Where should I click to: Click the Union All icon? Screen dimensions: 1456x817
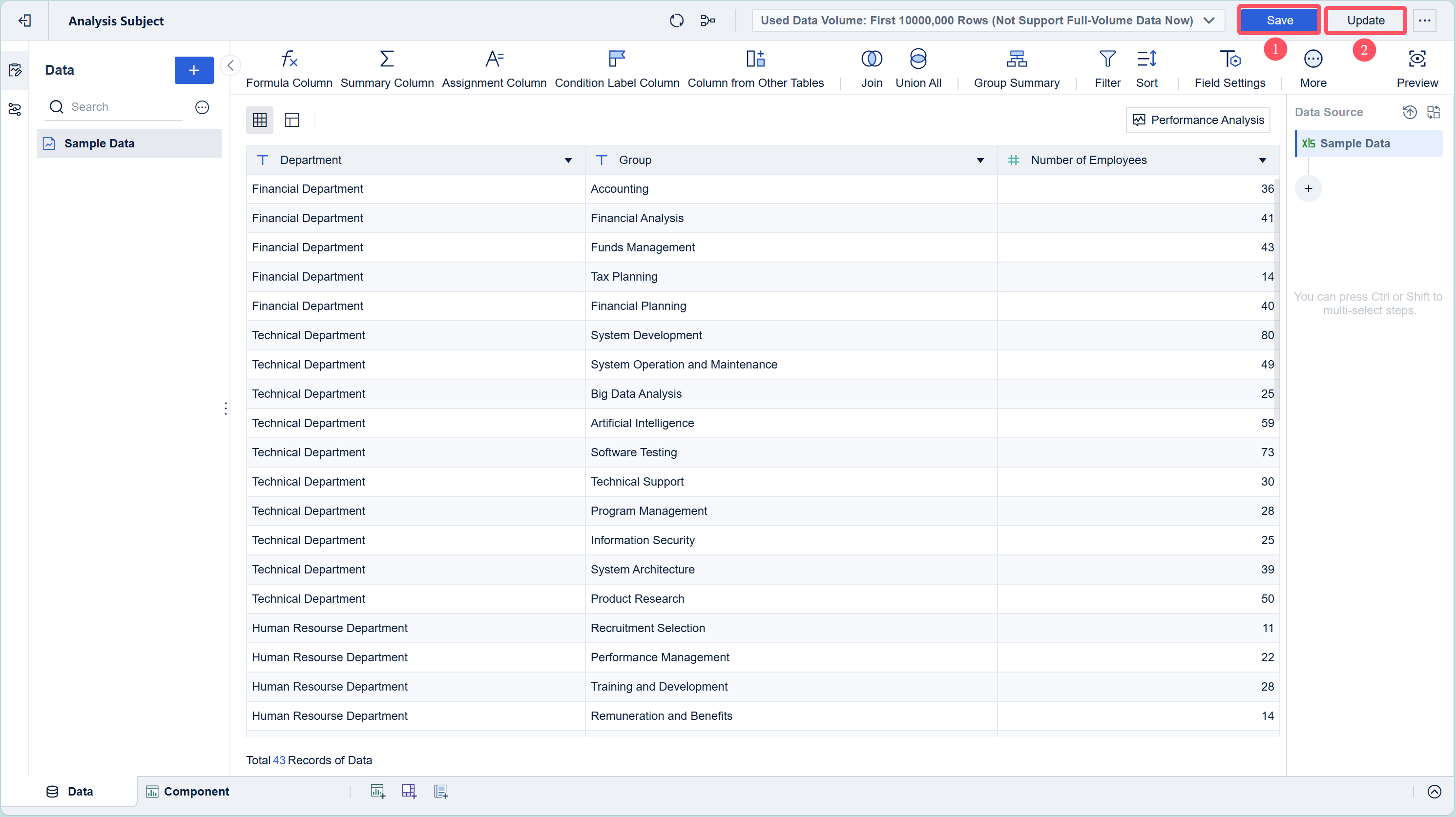[x=918, y=60]
